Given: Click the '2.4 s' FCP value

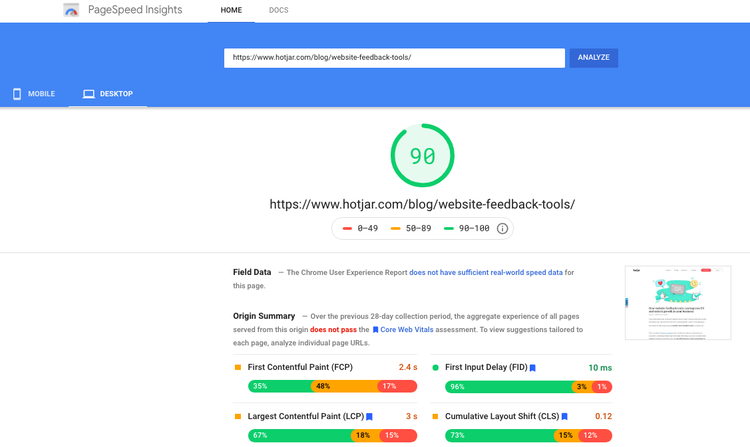Looking at the screenshot, I should 408,367.
